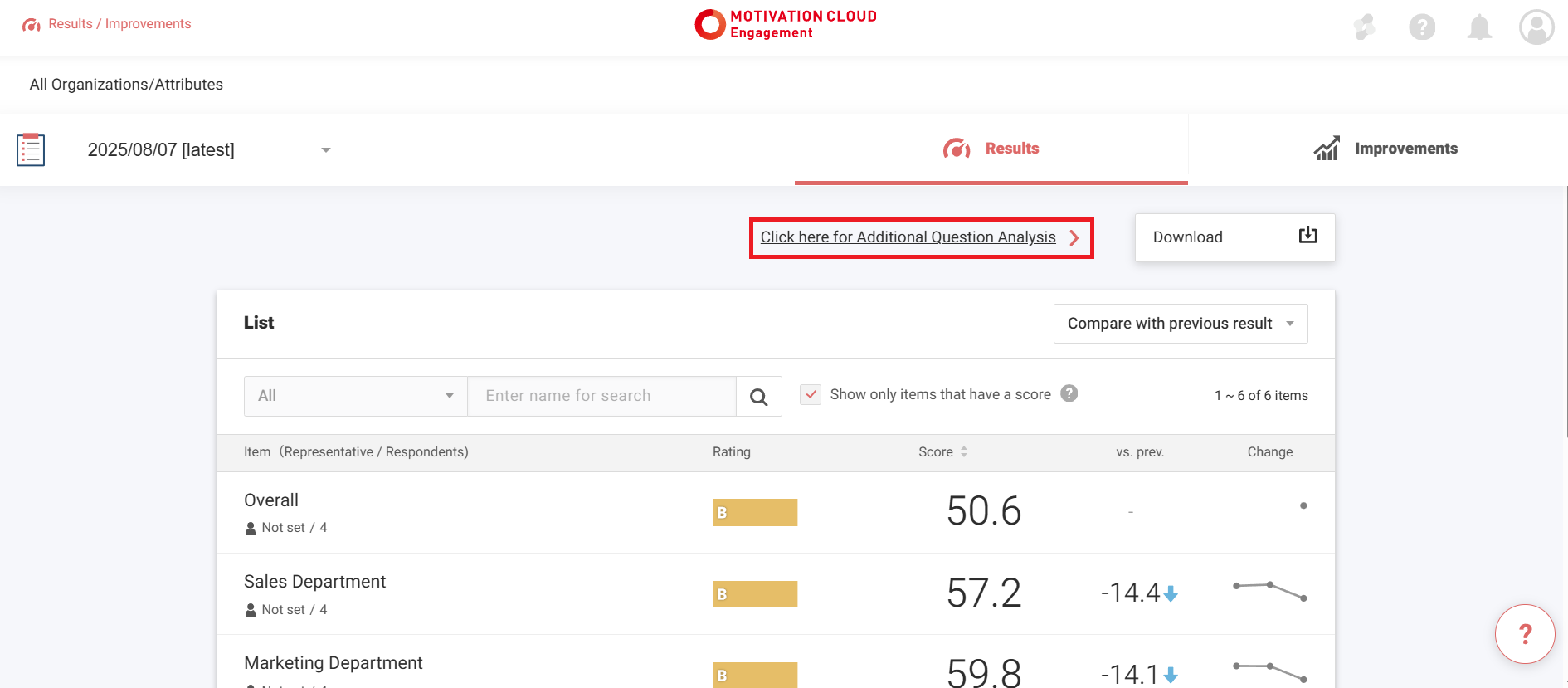Switch to the Improvements tab
The image size is (1568, 688).
tap(1385, 149)
